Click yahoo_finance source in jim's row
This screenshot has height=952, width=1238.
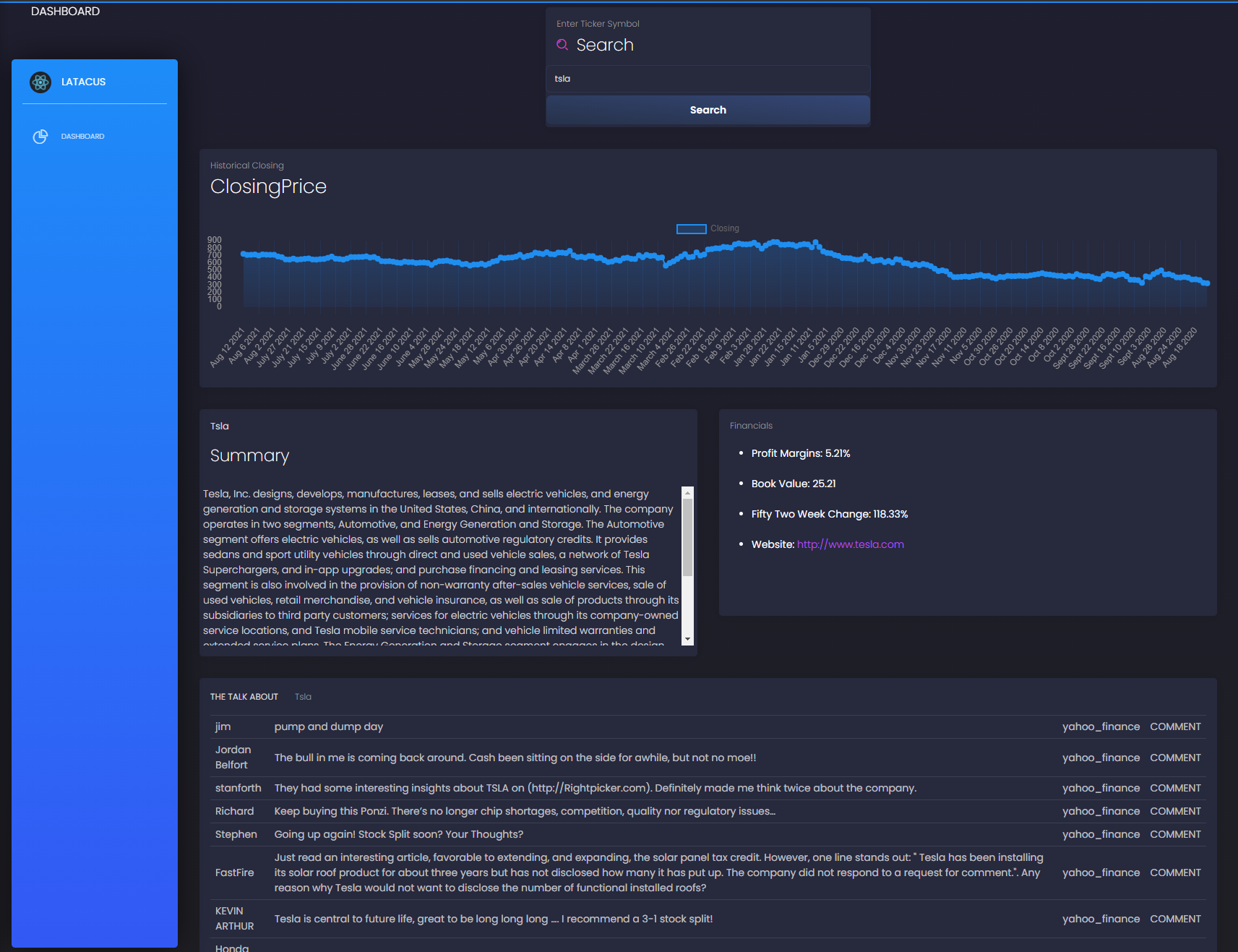click(1101, 726)
